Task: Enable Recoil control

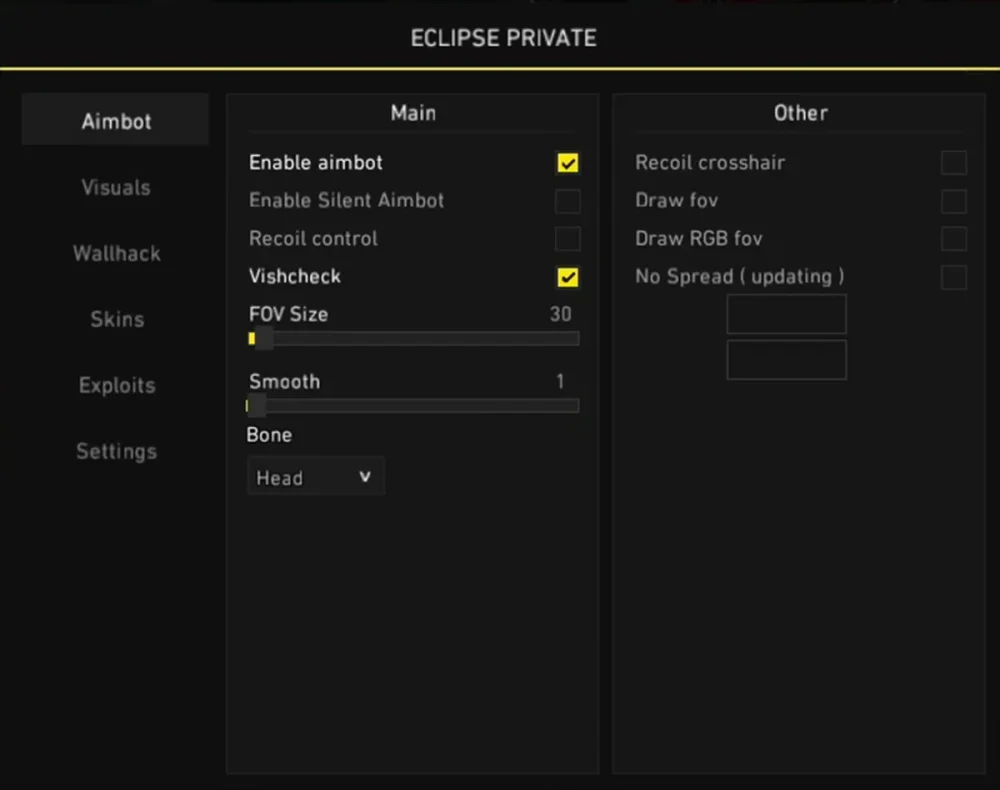Action: pyautogui.click(x=567, y=239)
